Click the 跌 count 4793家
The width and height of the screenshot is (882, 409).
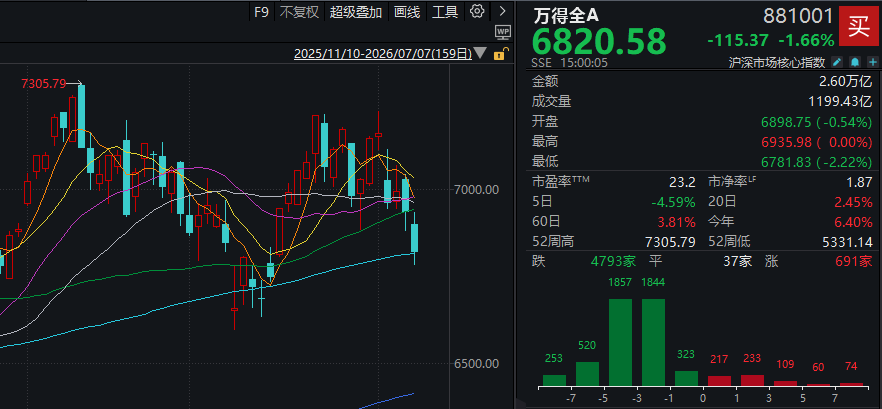point(613,261)
